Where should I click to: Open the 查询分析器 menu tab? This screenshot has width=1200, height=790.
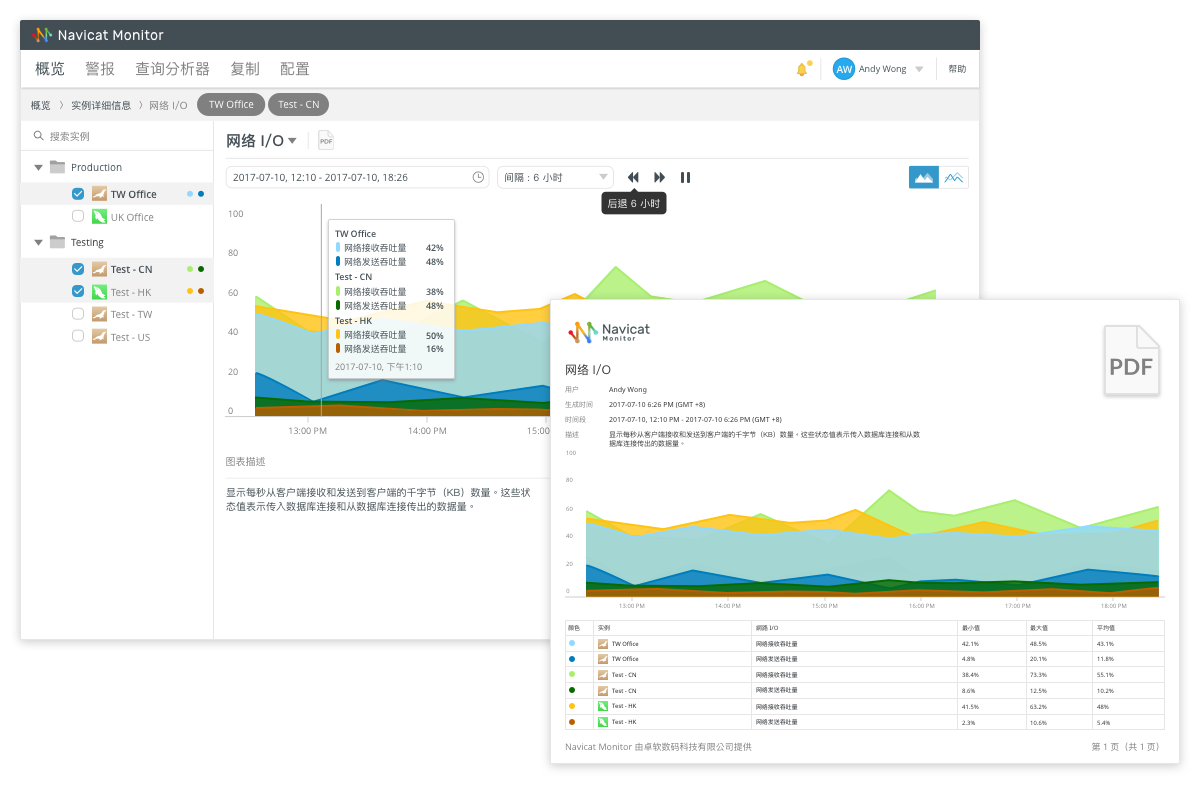coord(173,69)
